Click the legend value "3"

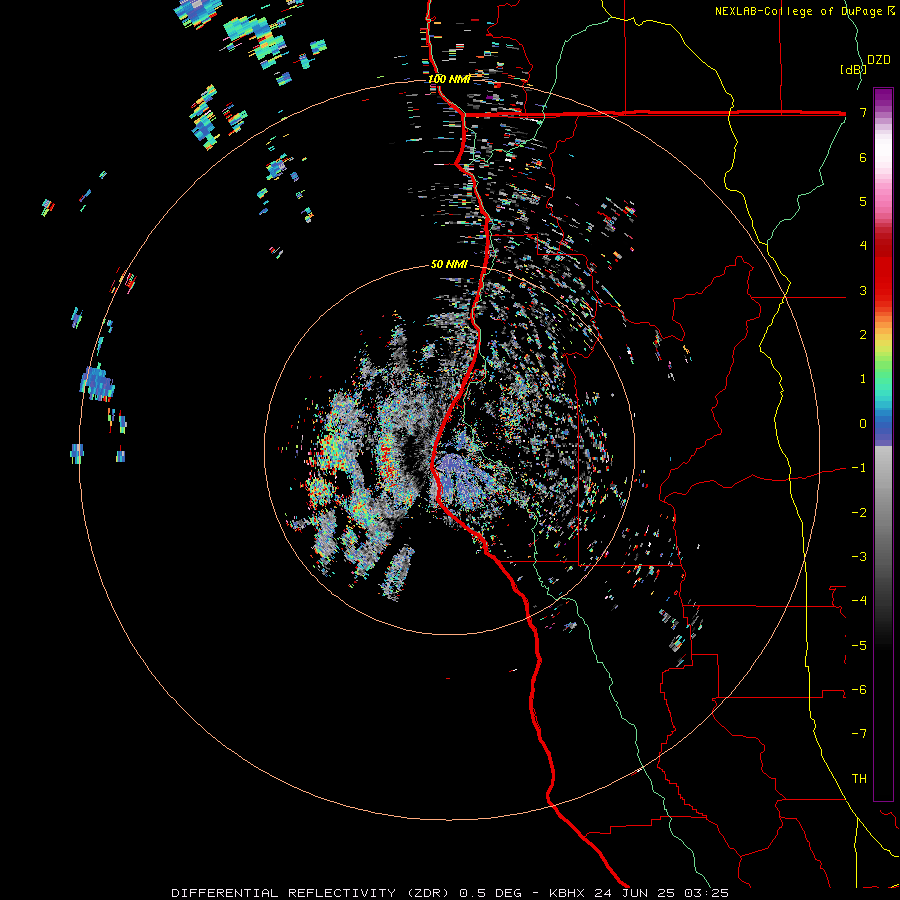[863, 290]
